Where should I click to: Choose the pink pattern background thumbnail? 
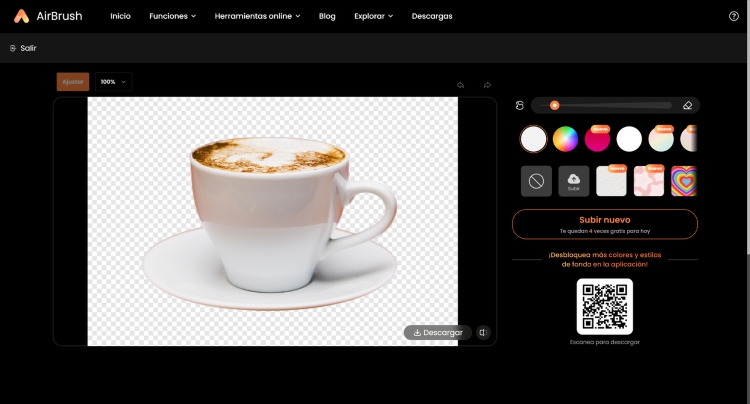coord(649,181)
